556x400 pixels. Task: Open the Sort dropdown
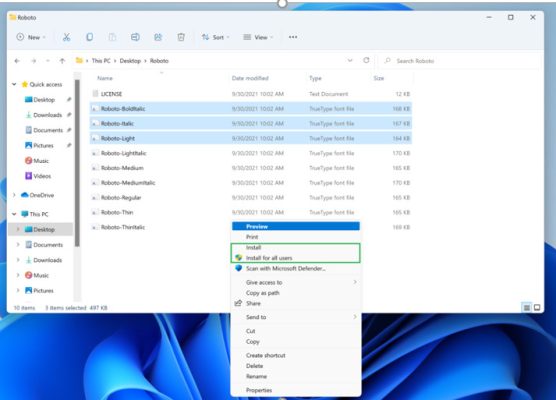click(216, 37)
